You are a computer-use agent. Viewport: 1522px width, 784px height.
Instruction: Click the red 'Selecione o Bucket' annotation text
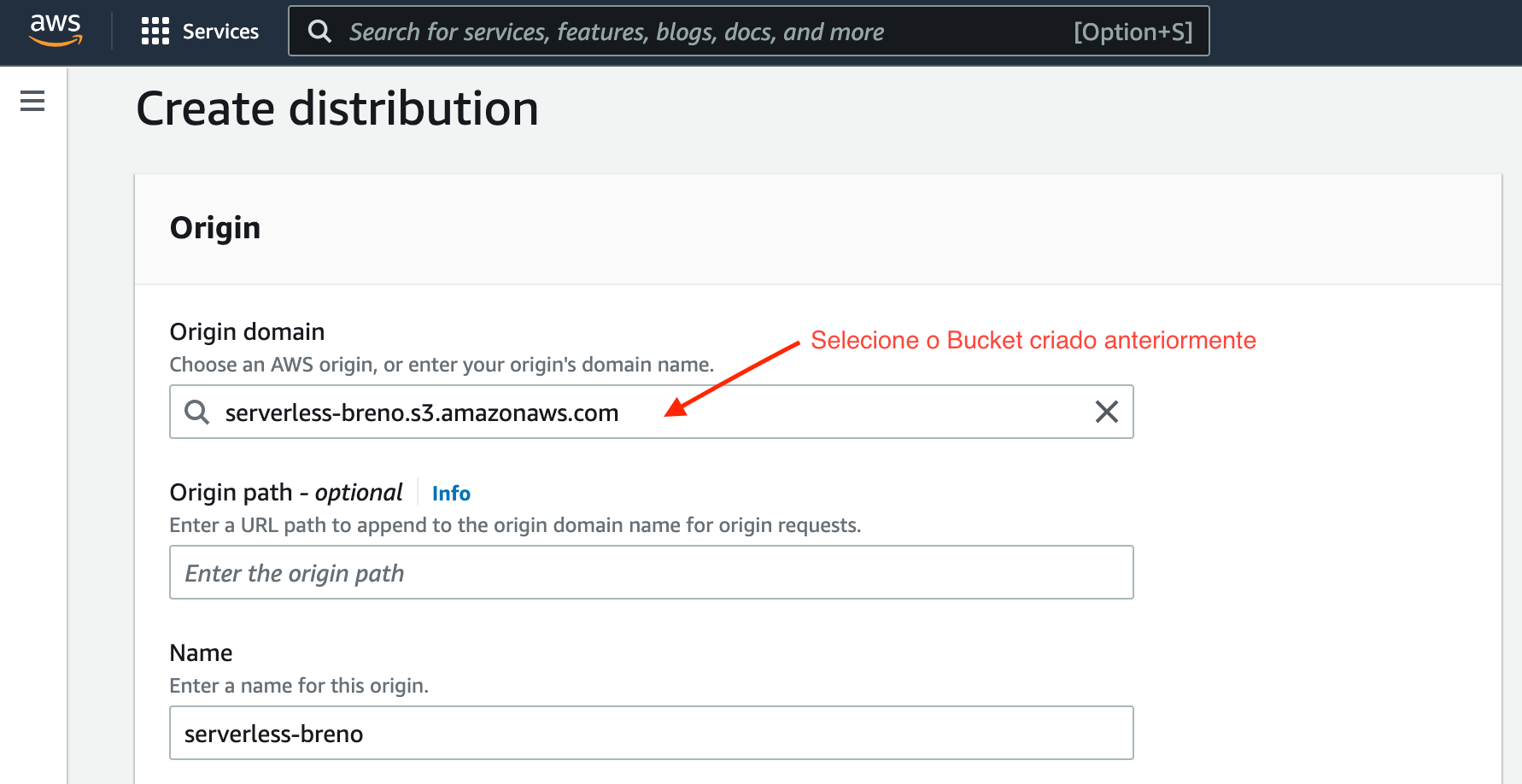[1033, 340]
